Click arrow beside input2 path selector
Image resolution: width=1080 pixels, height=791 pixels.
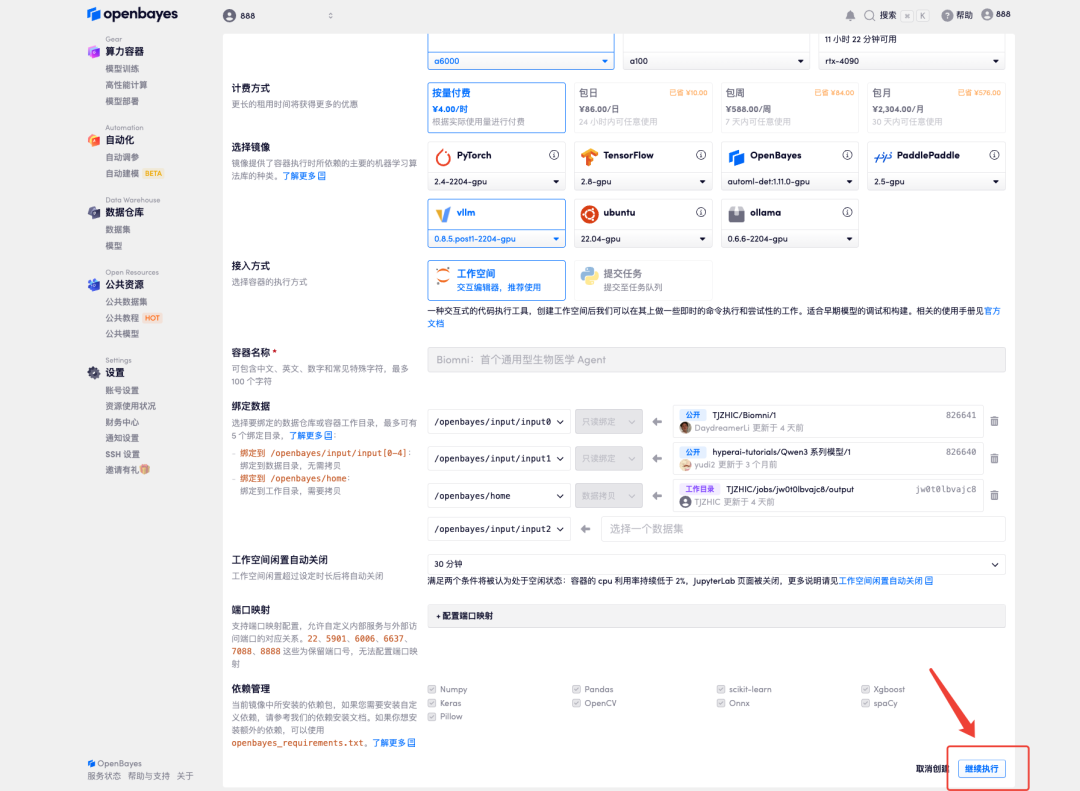(x=585, y=529)
